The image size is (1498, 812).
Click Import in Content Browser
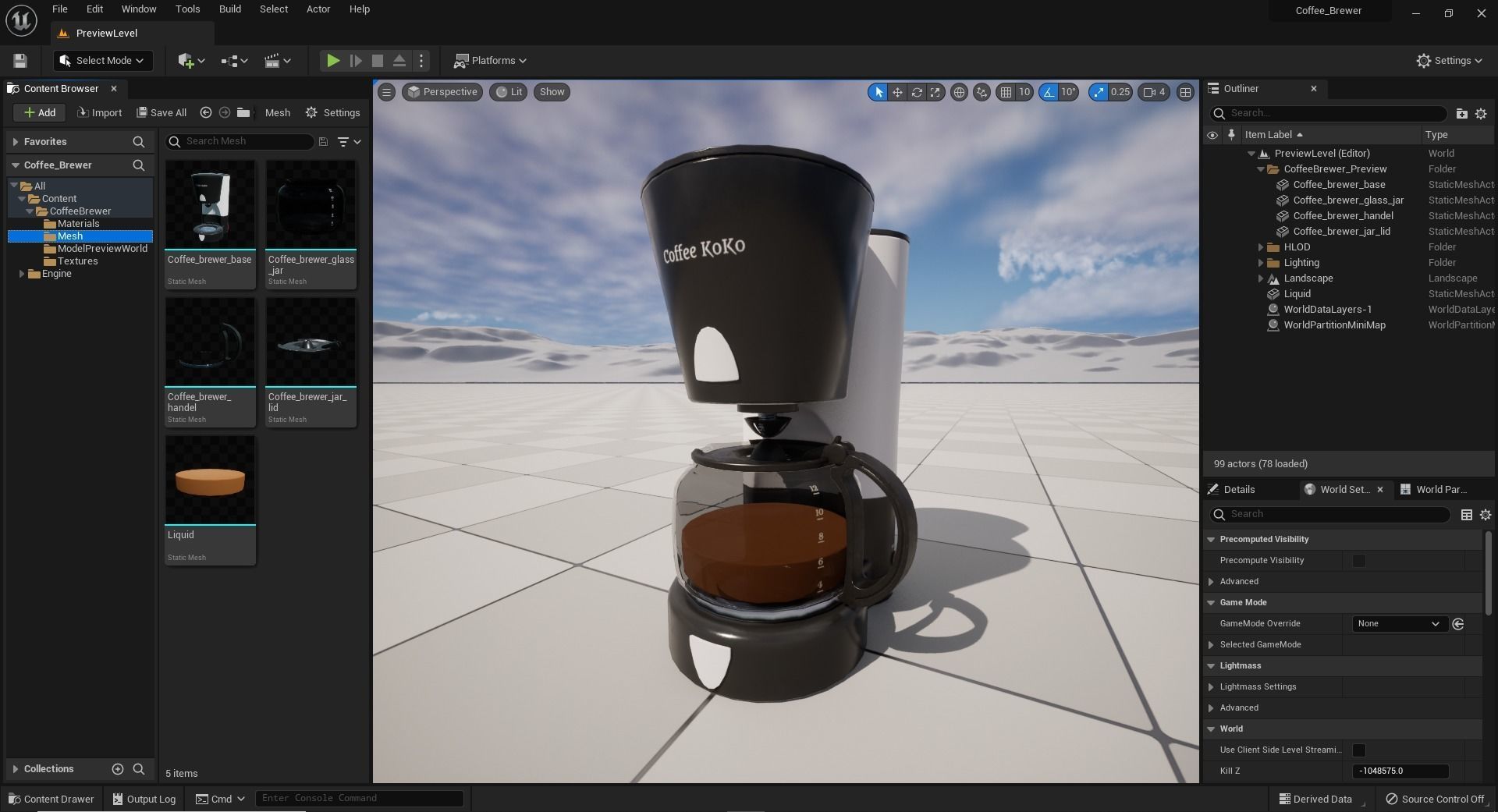tap(100, 112)
